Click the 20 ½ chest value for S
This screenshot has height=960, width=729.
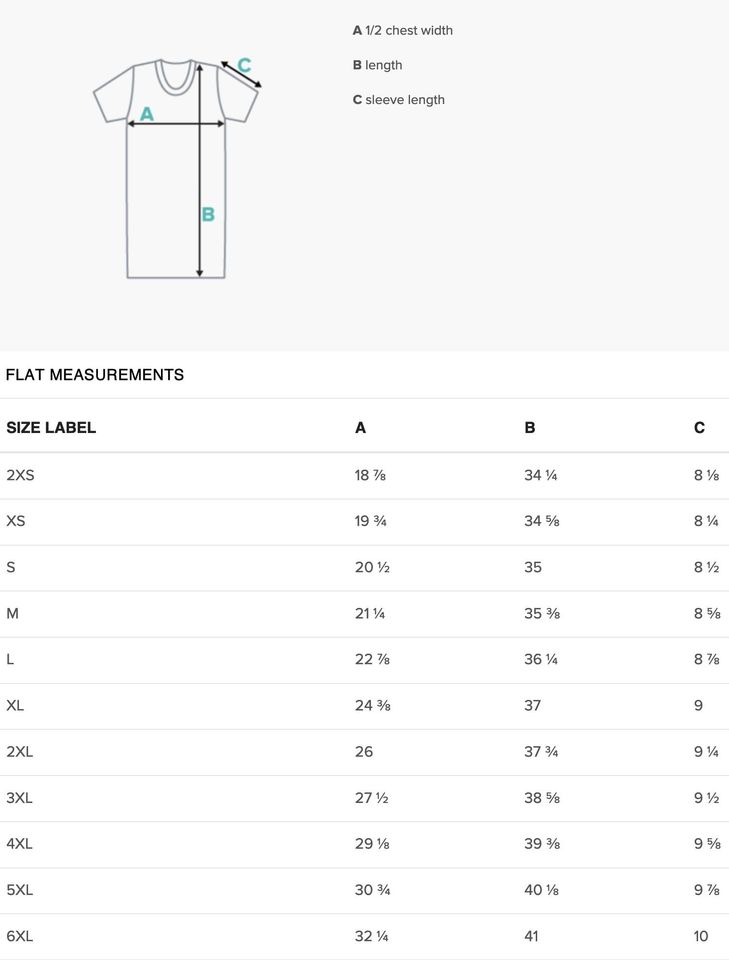tap(372, 567)
